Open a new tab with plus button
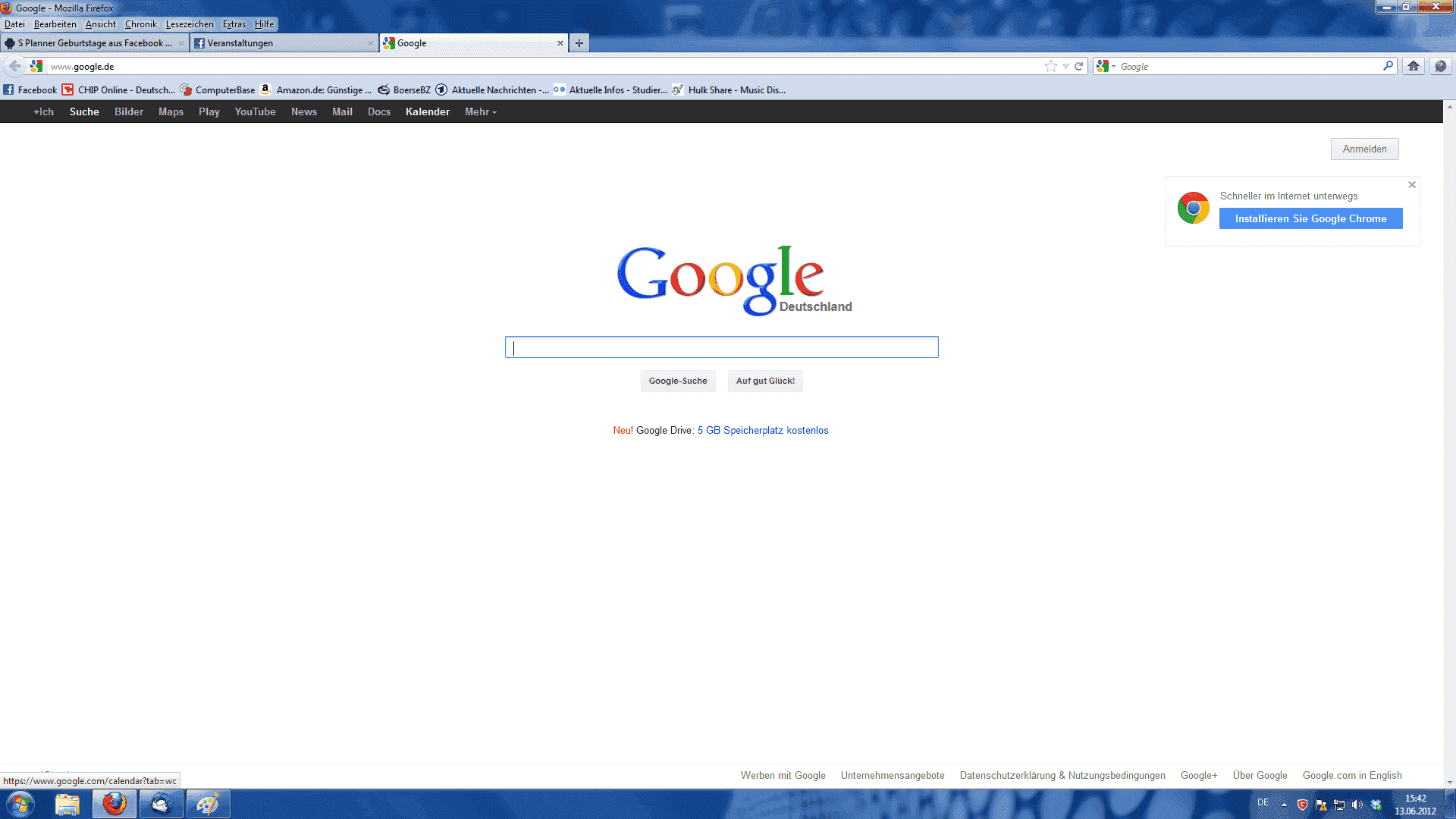This screenshot has width=1456, height=819. coord(579,43)
